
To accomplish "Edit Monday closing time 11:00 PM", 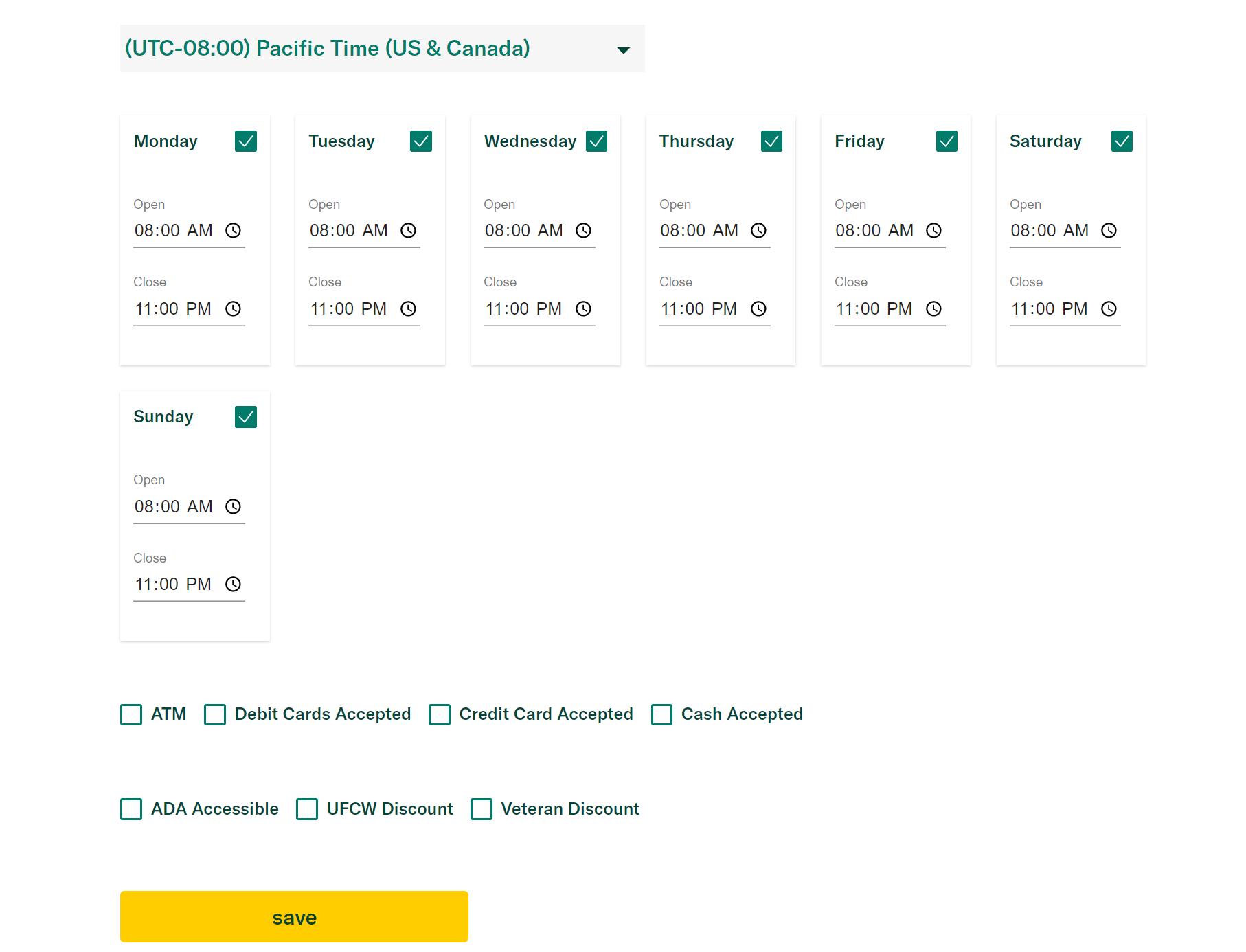I will 189,309.
